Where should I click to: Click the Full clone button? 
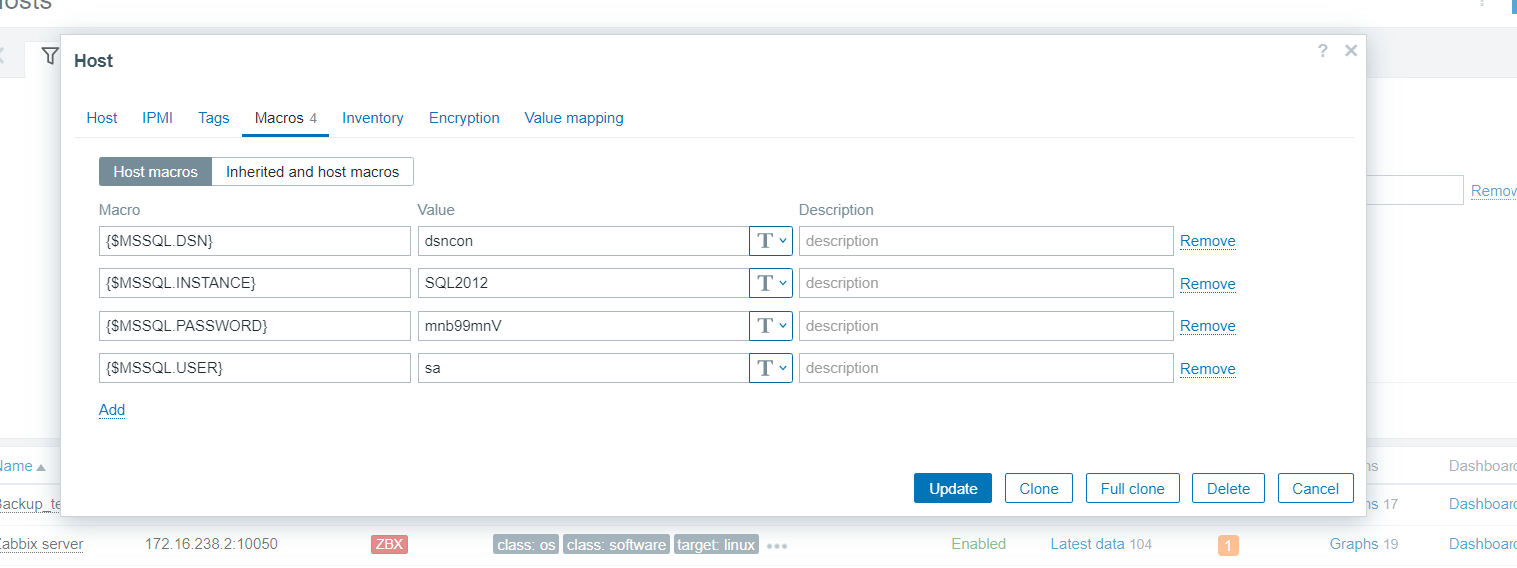1132,489
